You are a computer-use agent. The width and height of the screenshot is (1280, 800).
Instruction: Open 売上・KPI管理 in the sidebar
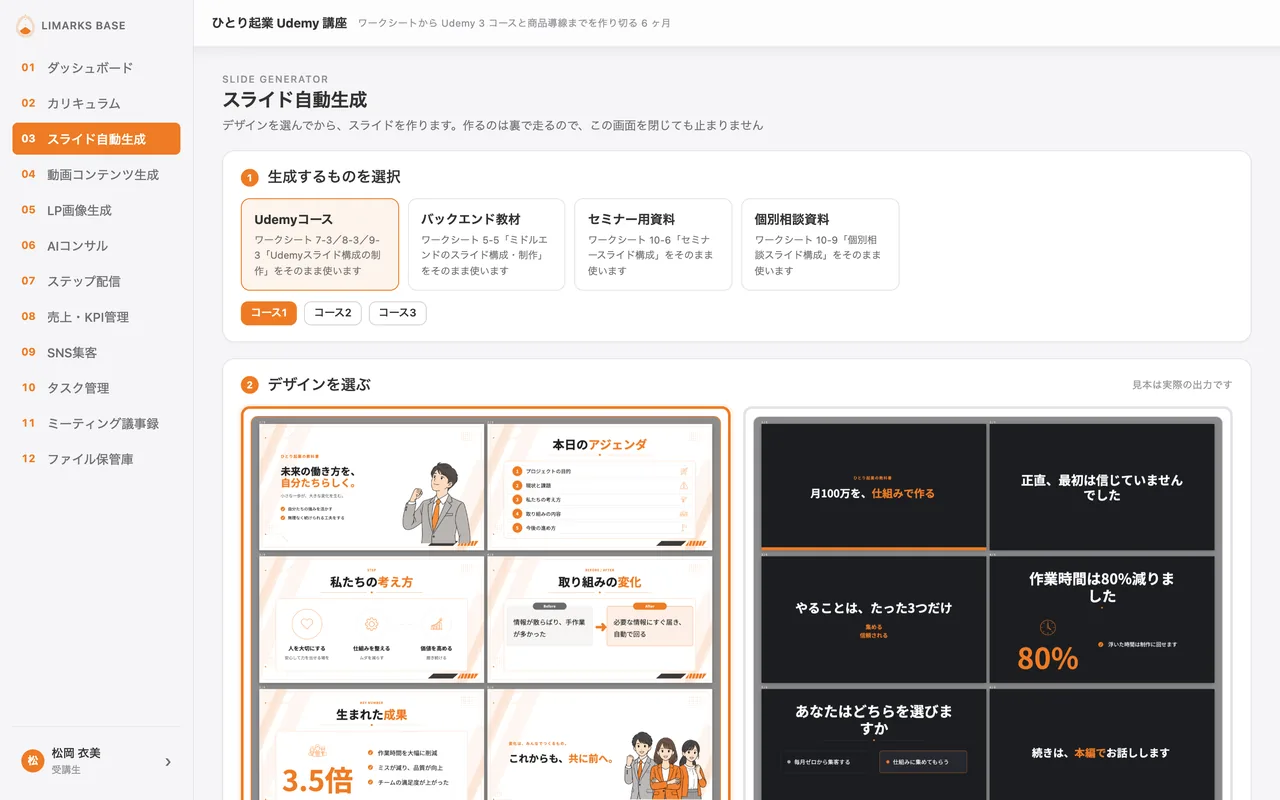point(96,317)
